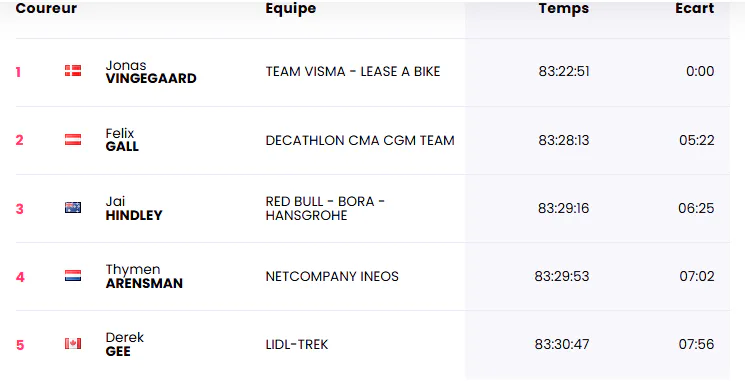Image resolution: width=745 pixels, height=381 pixels.
Task: Click the Canadian flag icon beside Derek Gee
Action: [x=73, y=343]
